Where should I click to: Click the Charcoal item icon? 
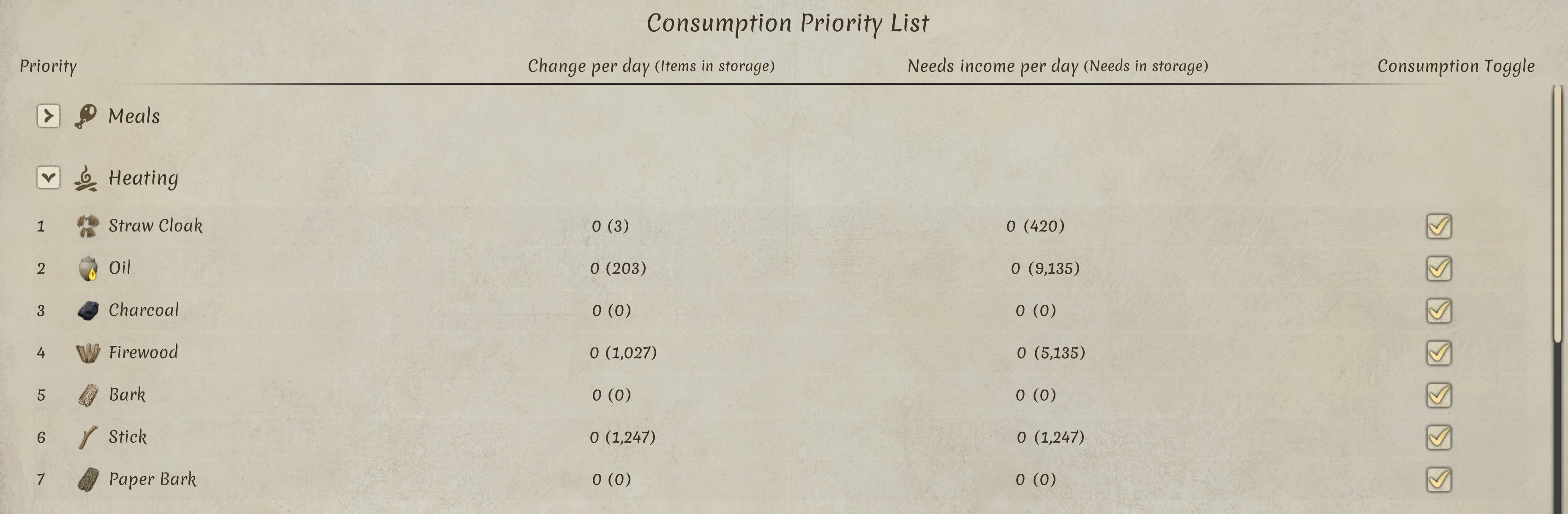88,310
